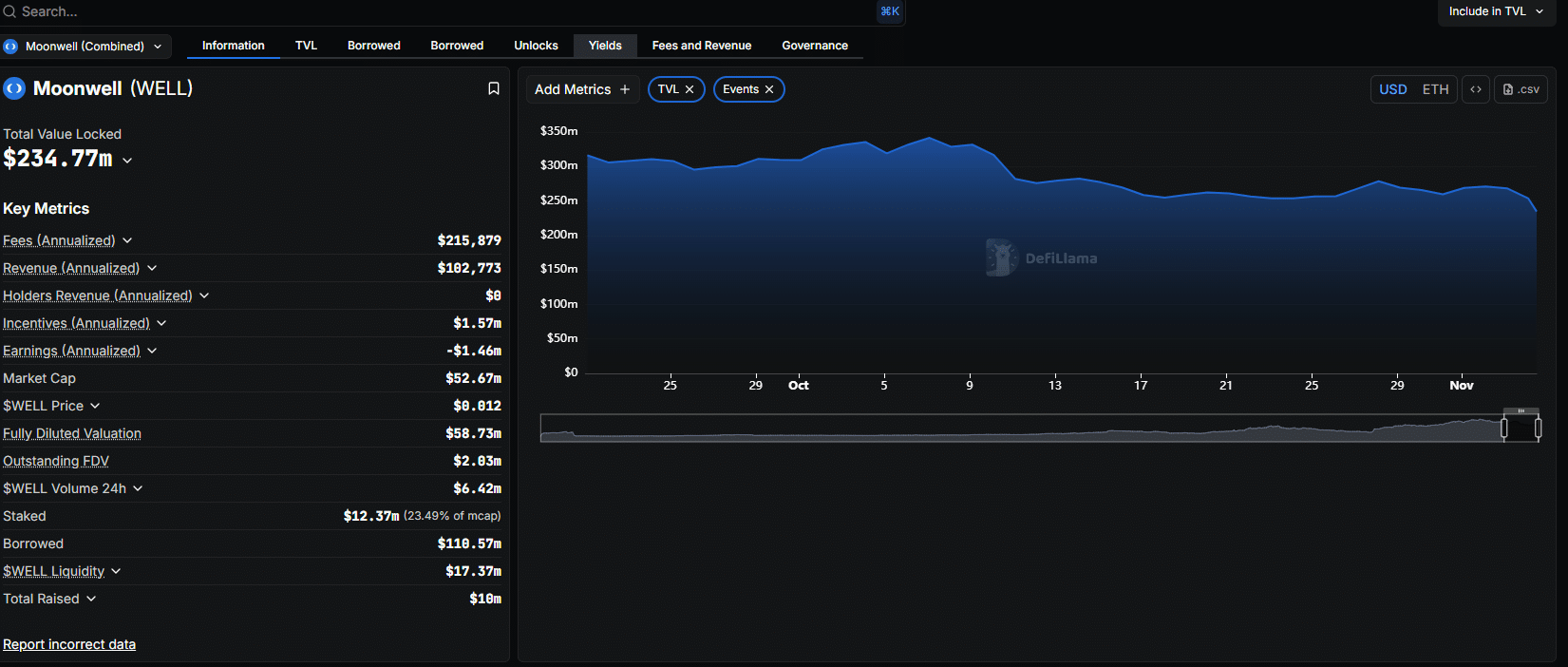Download chart data as .csv
This screenshot has height=667, width=1568.
(x=1521, y=89)
